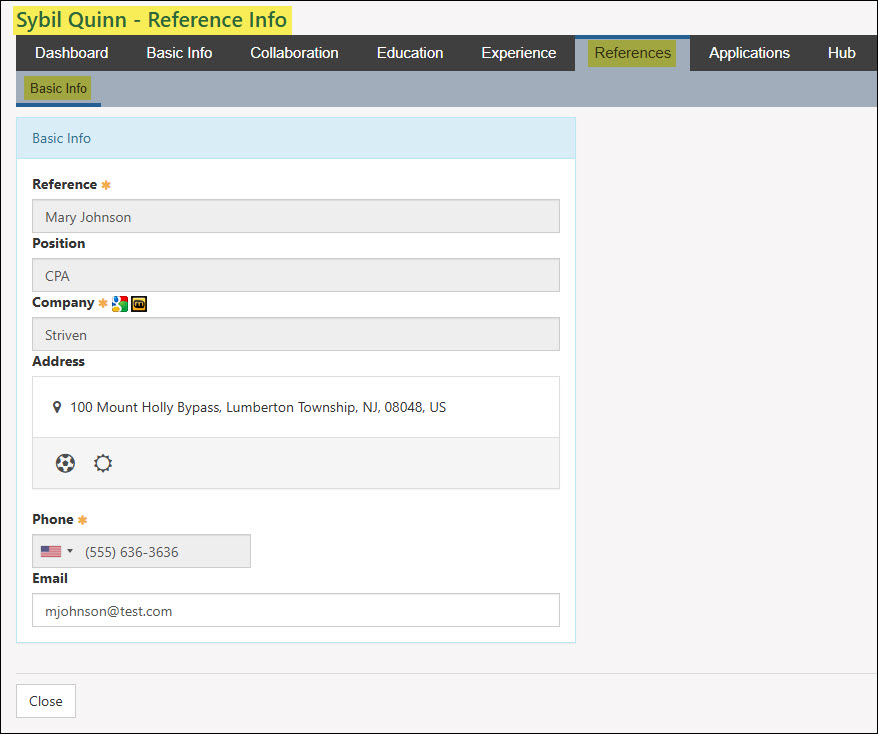The image size is (878, 734).
Task: Open the Collaboration tab
Action: point(294,53)
